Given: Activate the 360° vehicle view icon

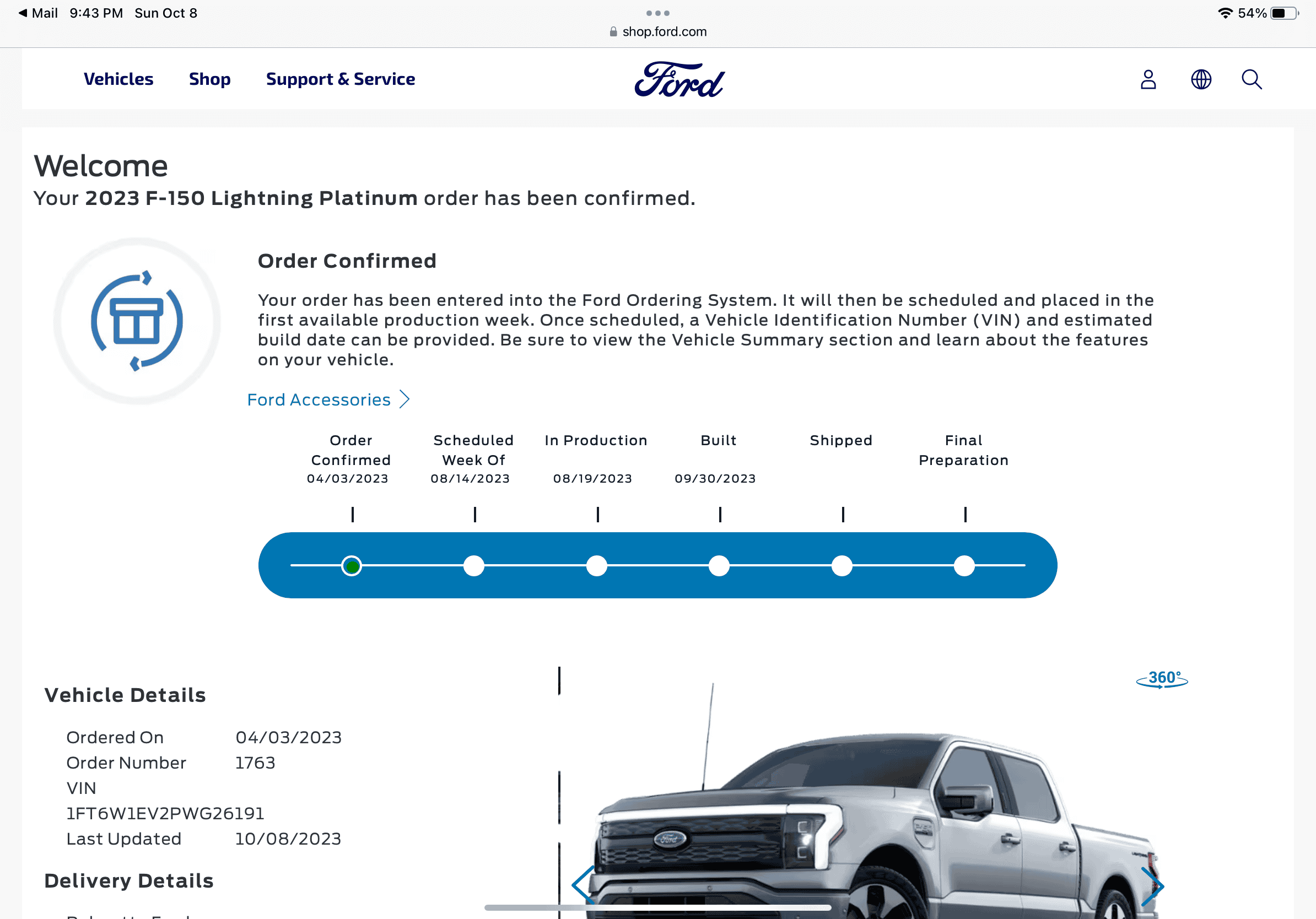Looking at the screenshot, I should click(x=1162, y=679).
